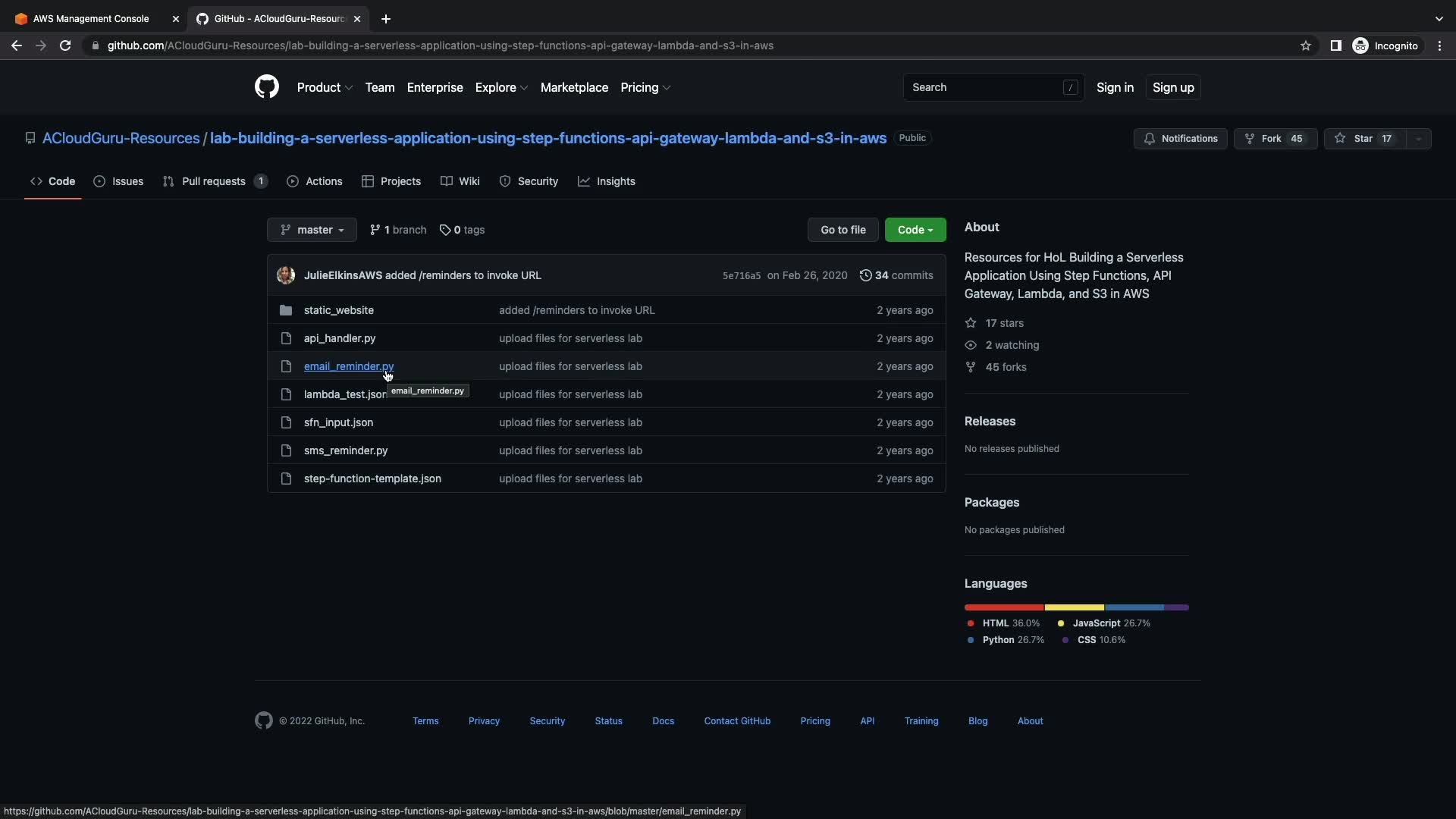Screen dimensions: 1456x819
Task: Click the languages color bar HTML segment
Action: (x=1003, y=607)
